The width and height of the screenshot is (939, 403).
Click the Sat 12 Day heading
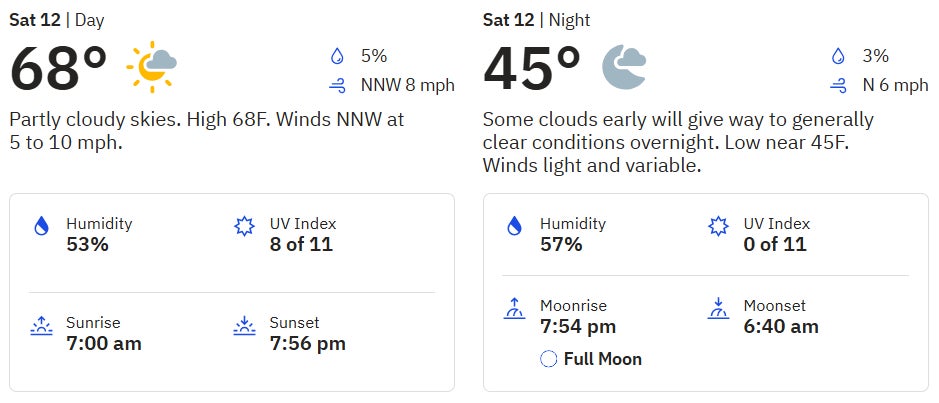(57, 20)
